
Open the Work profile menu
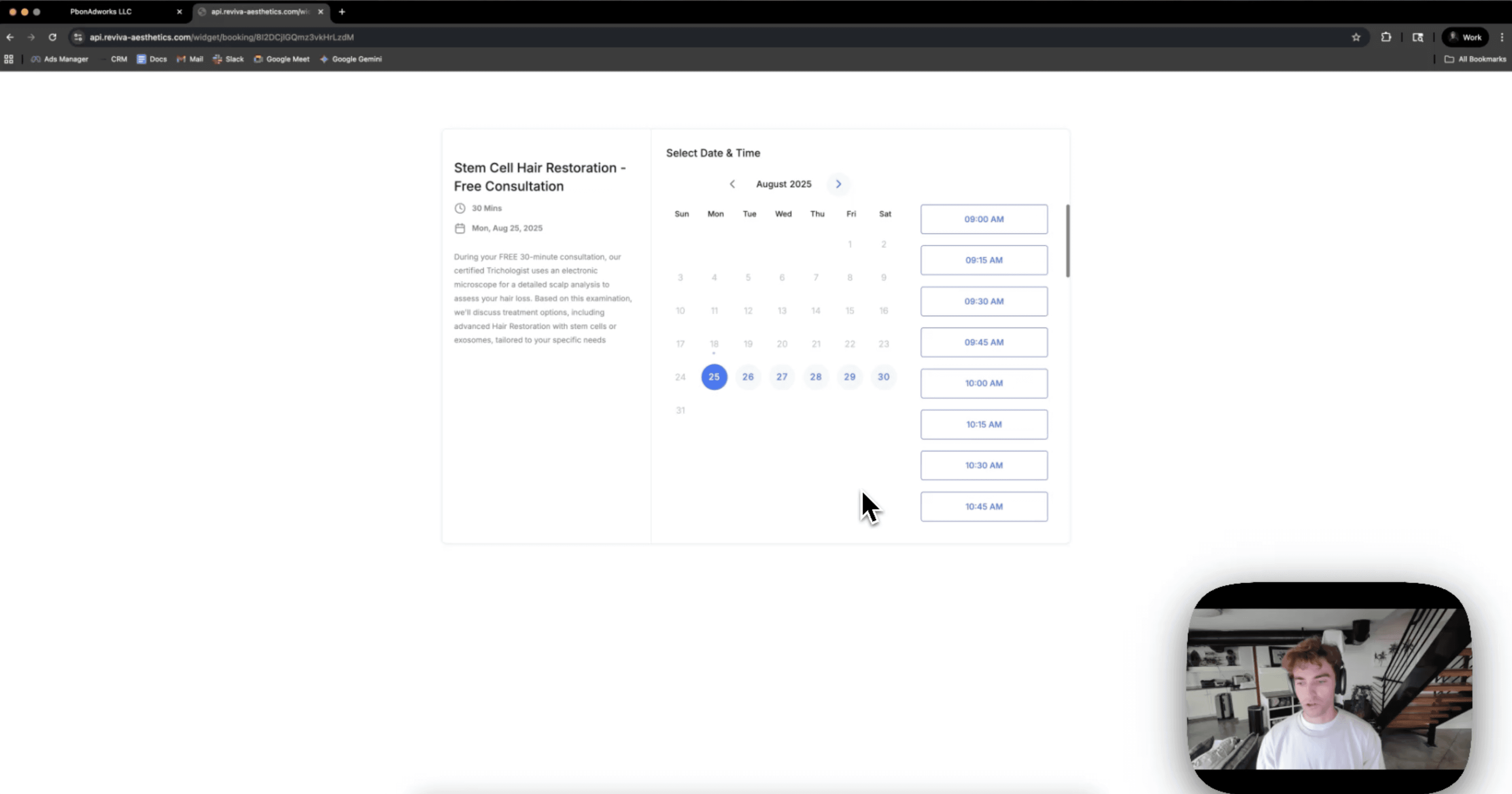pyautogui.click(x=1466, y=37)
